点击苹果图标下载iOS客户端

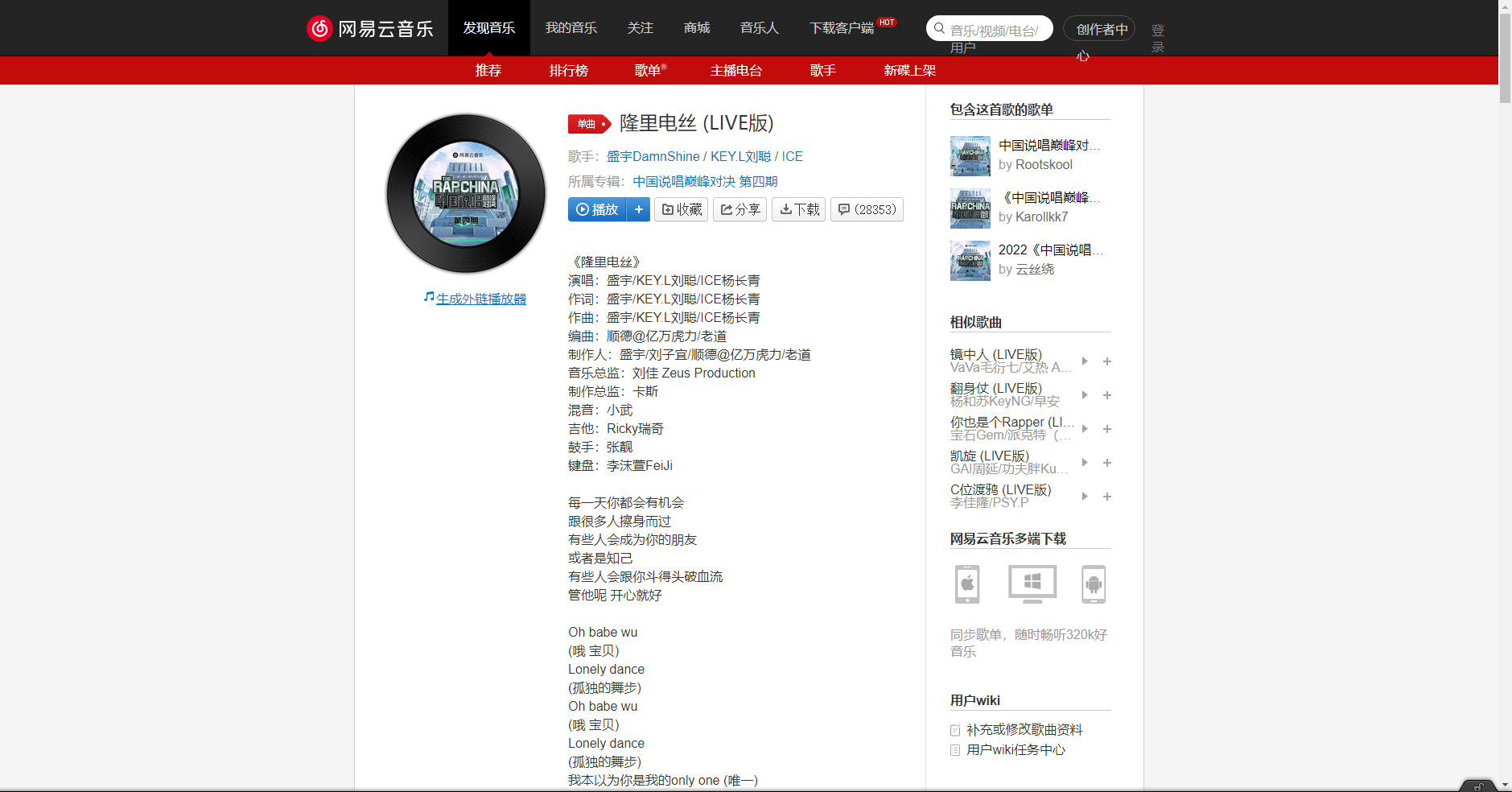[x=966, y=584]
